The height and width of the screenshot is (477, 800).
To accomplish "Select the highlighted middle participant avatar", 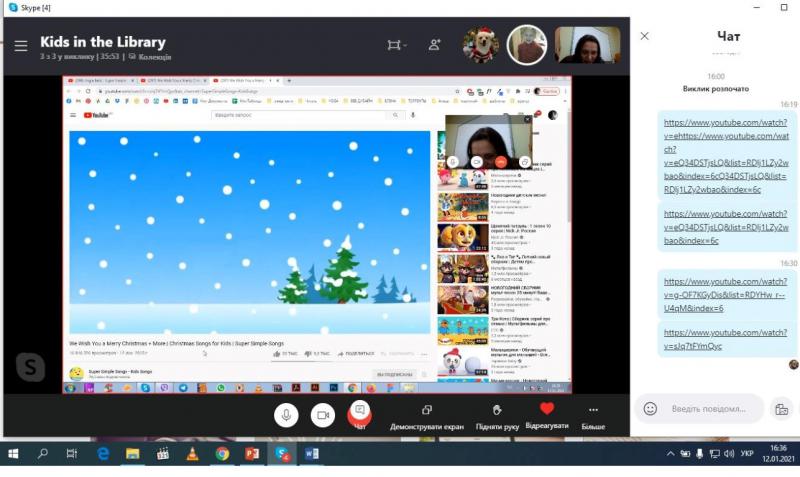I will click(527, 45).
